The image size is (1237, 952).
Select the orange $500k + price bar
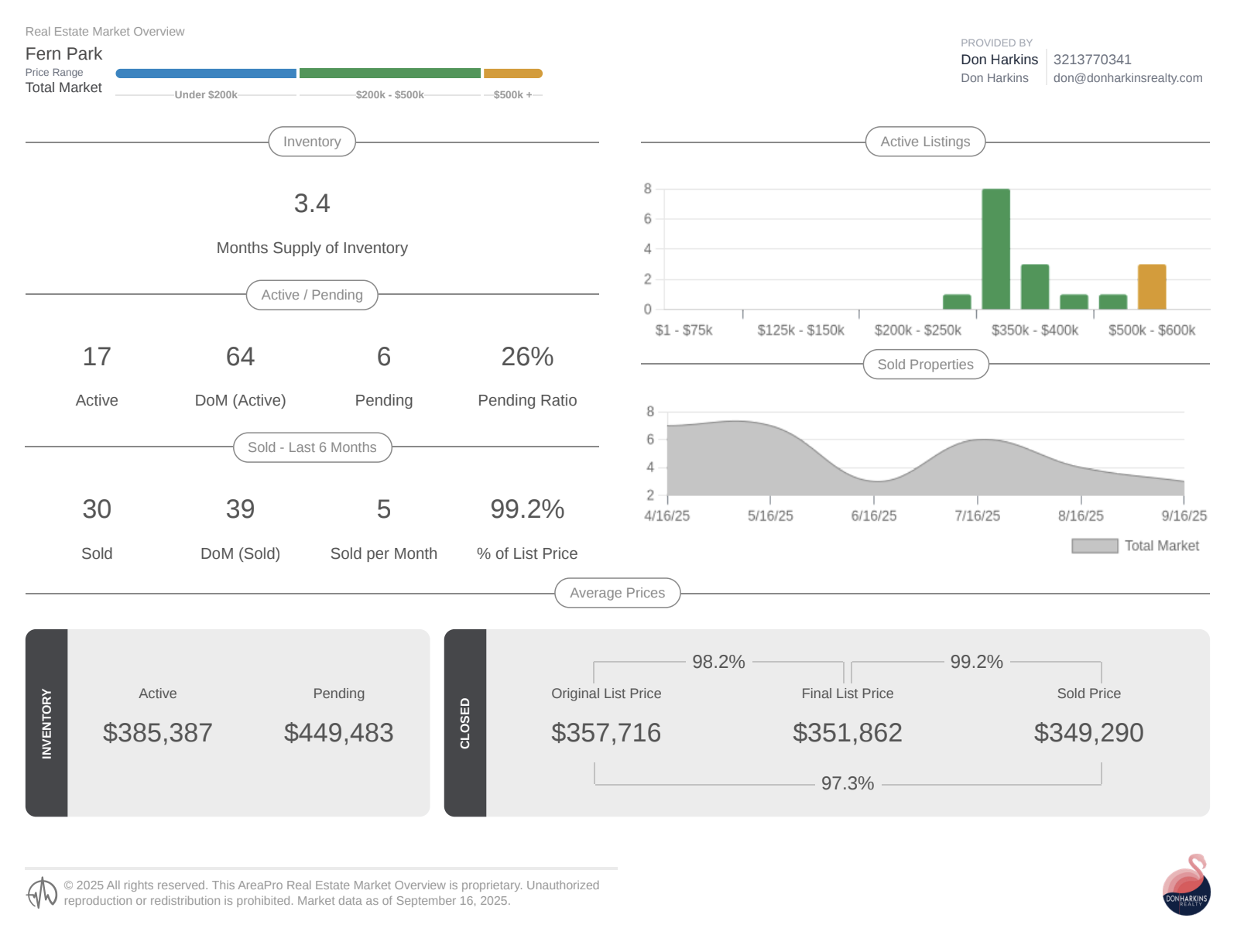tap(512, 74)
